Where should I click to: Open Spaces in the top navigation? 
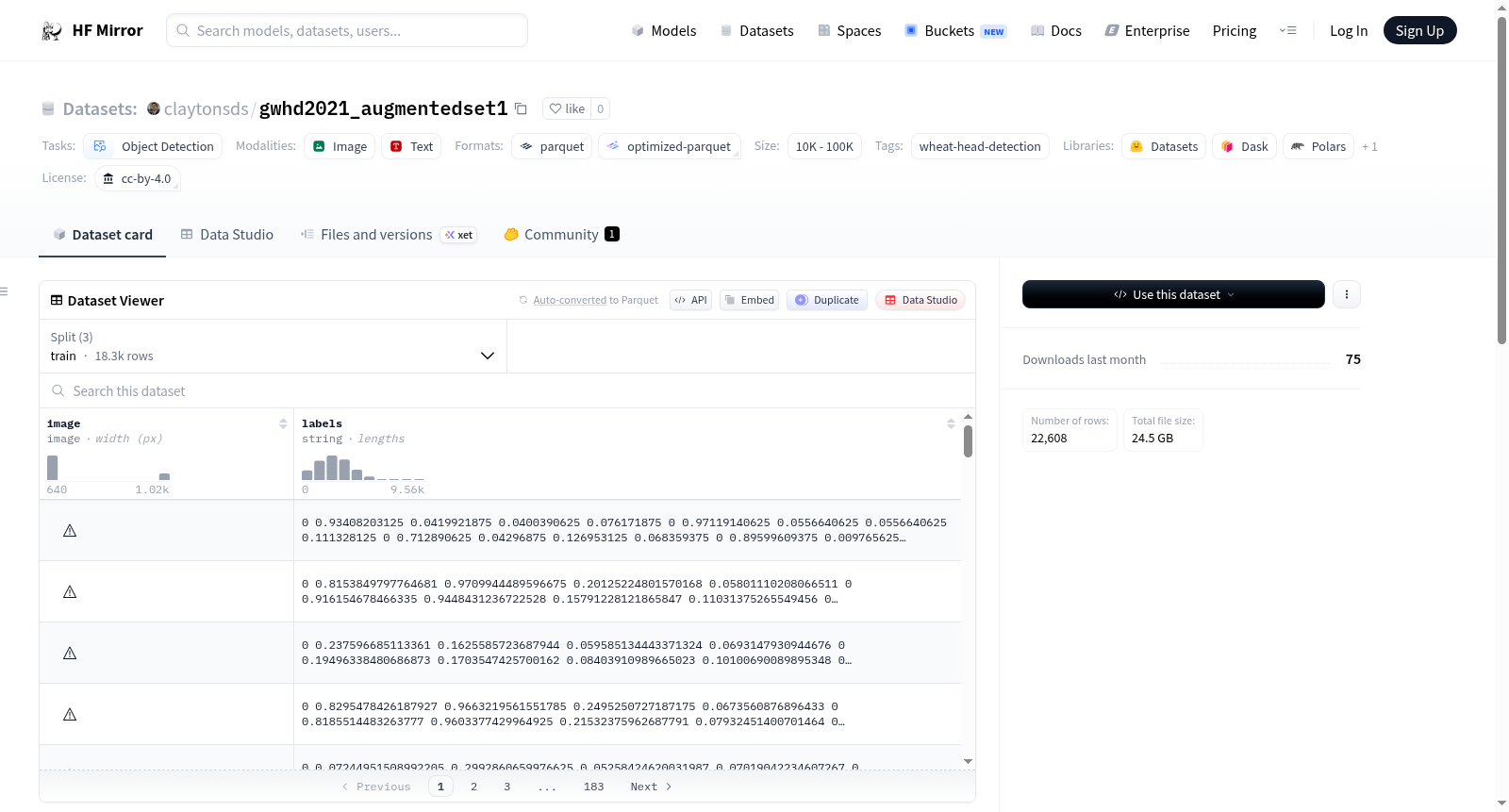pyautogui.click(x=849, y=31)
